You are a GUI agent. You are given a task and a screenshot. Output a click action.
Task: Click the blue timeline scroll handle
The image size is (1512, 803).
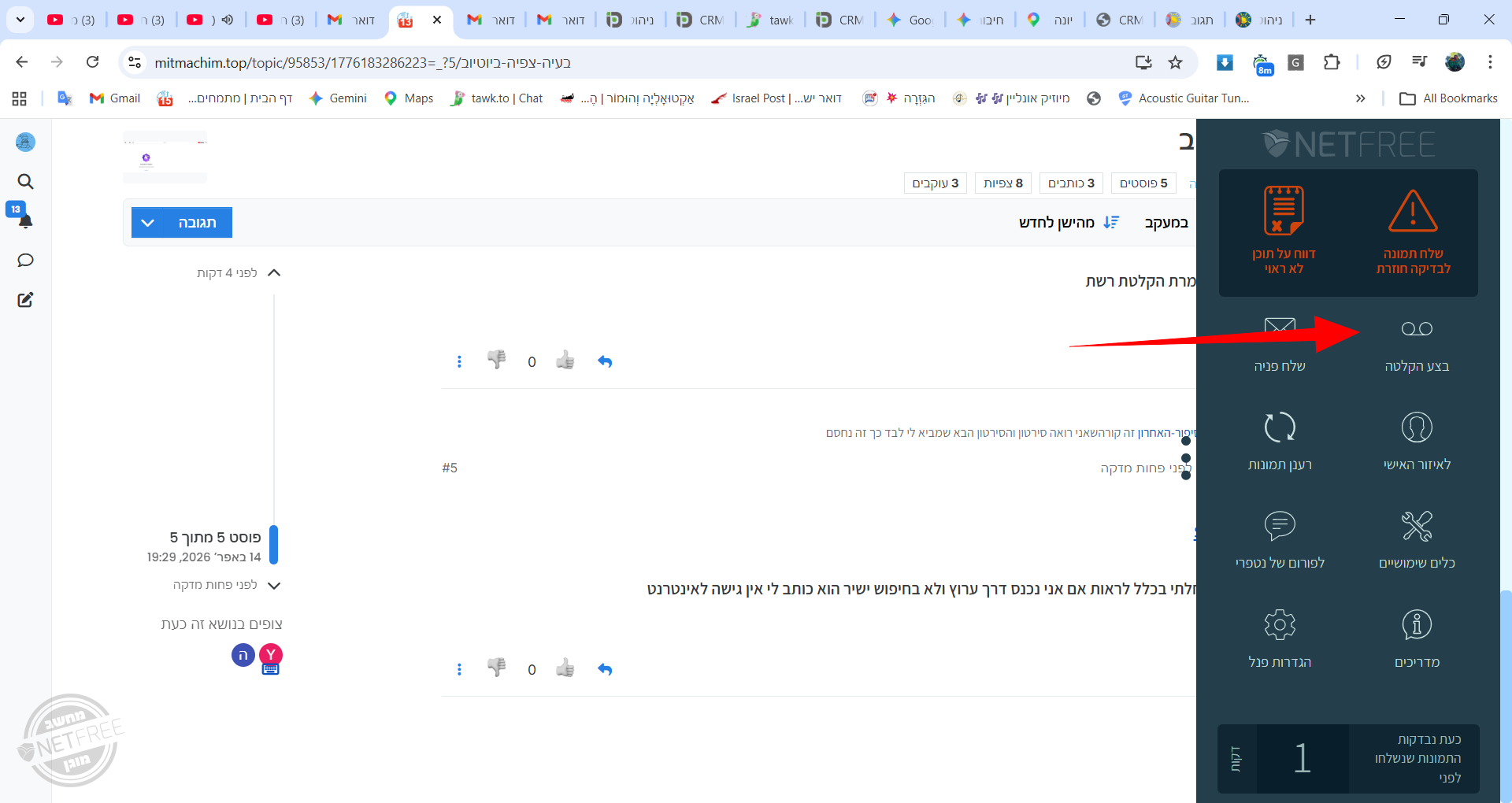274,545
